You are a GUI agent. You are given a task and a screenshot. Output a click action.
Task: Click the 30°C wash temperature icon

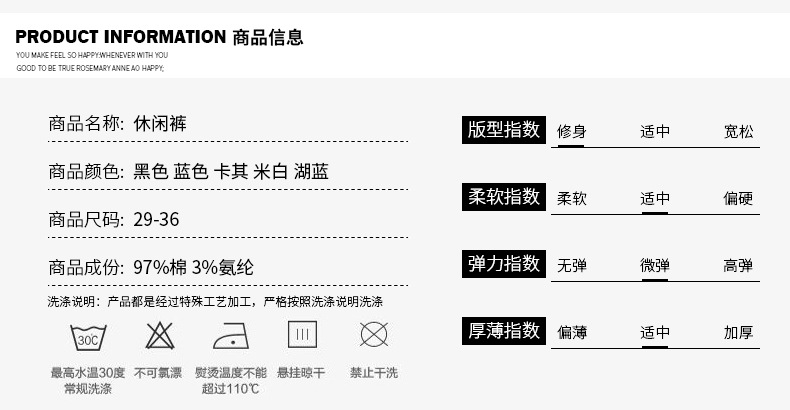tap(88, 335)
